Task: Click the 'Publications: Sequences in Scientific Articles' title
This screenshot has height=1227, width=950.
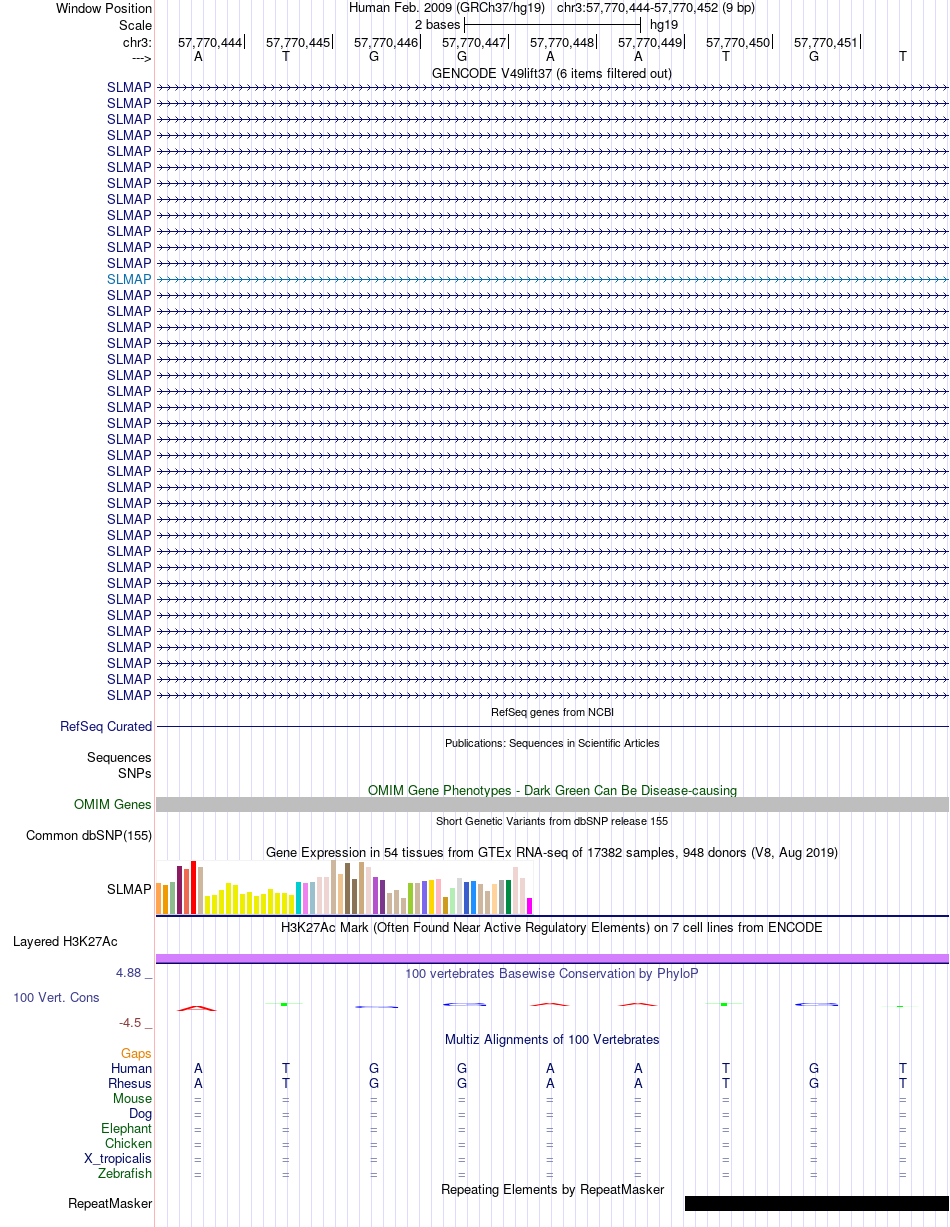Action: [552, 743]
